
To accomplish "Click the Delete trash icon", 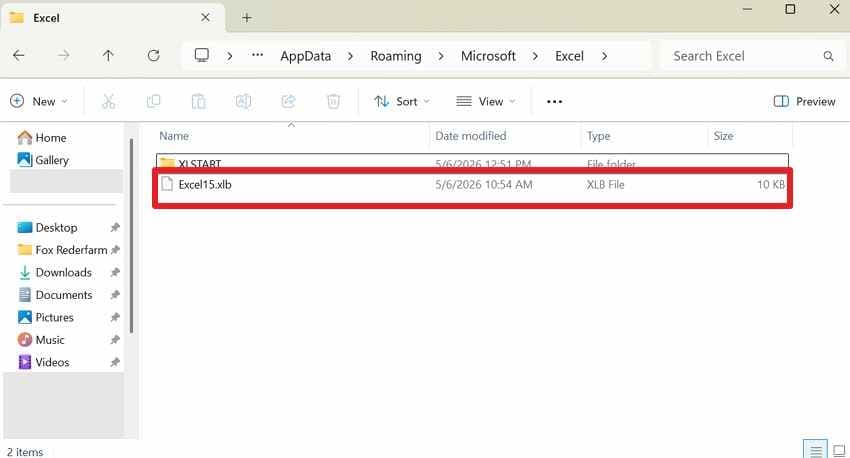I will (x=333, y=101).
